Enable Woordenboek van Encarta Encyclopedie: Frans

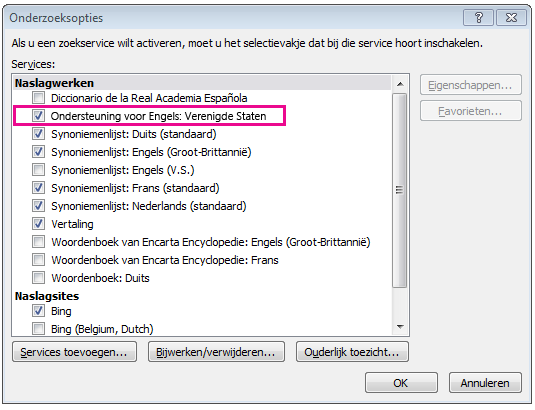[38, 260]
